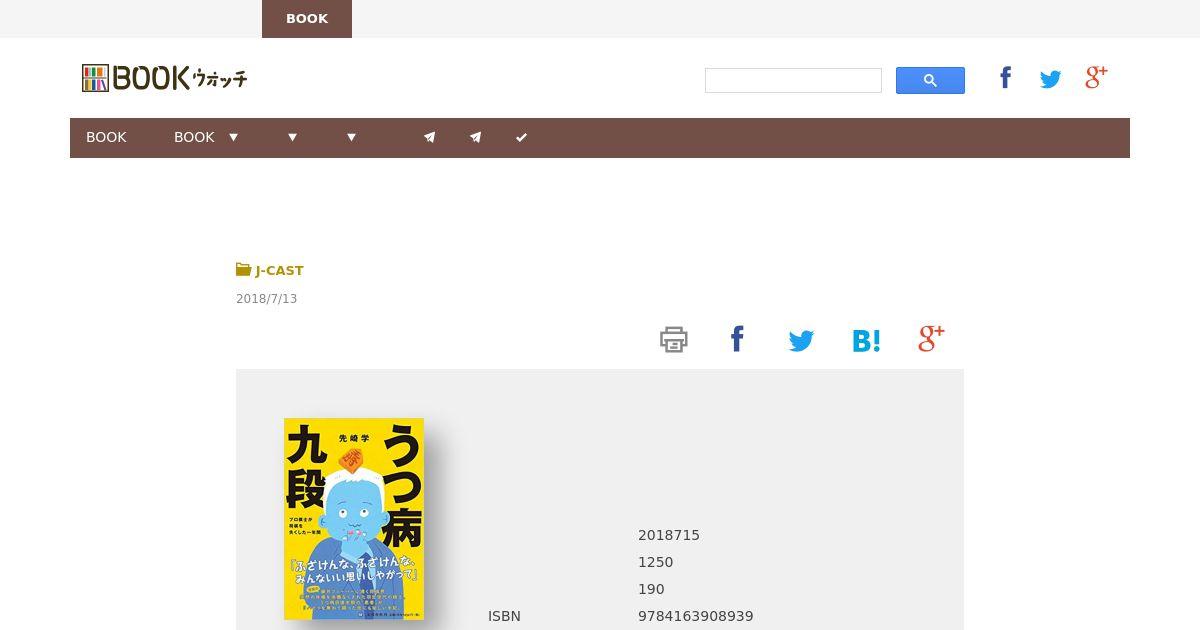Open Facebook page icon in header
This screenshot has width=1200, height=630.
point(1006,78)
